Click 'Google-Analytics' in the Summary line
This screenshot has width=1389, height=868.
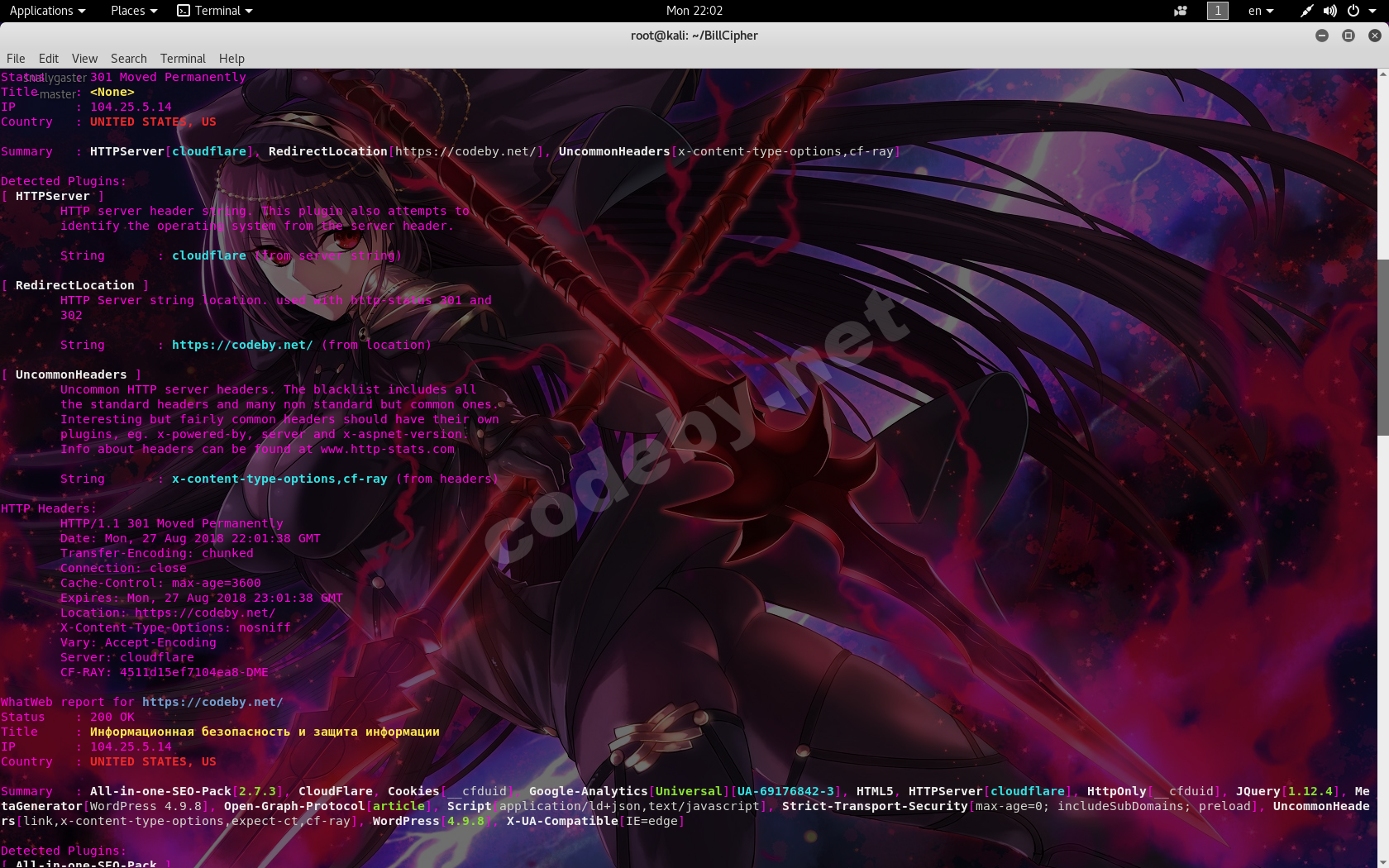589,791
